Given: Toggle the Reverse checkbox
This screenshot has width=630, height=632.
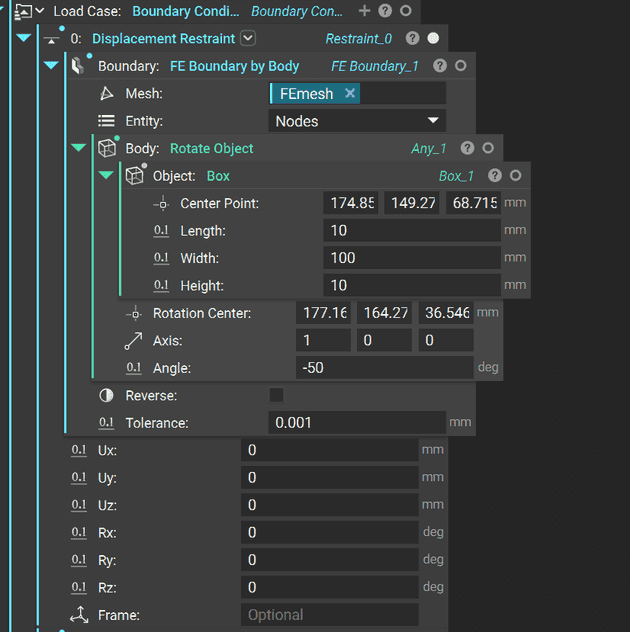Looking at the screenshot, I should pos(277,395).
